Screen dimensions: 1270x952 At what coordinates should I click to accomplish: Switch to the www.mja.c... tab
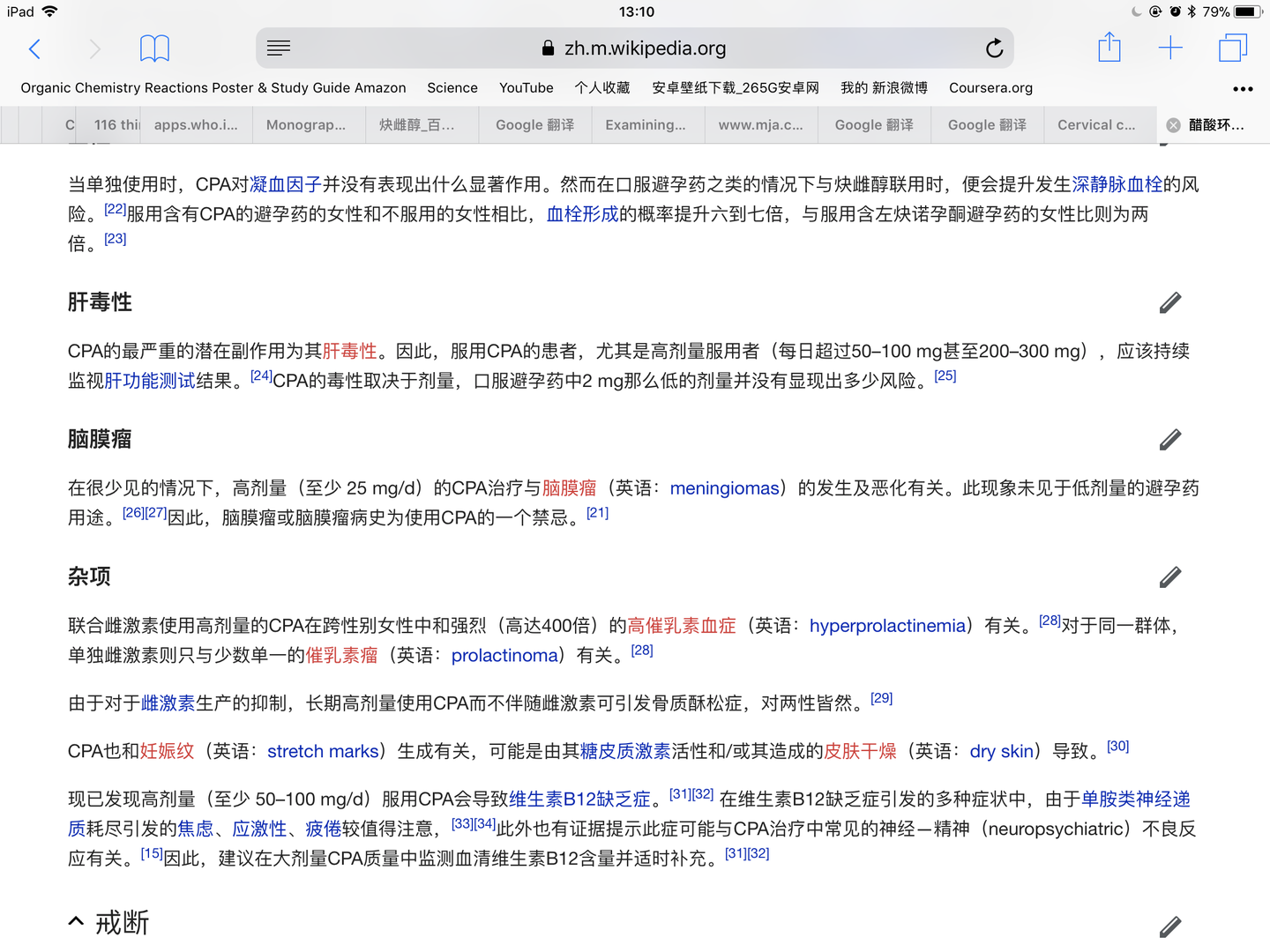[x=760, y=125]
